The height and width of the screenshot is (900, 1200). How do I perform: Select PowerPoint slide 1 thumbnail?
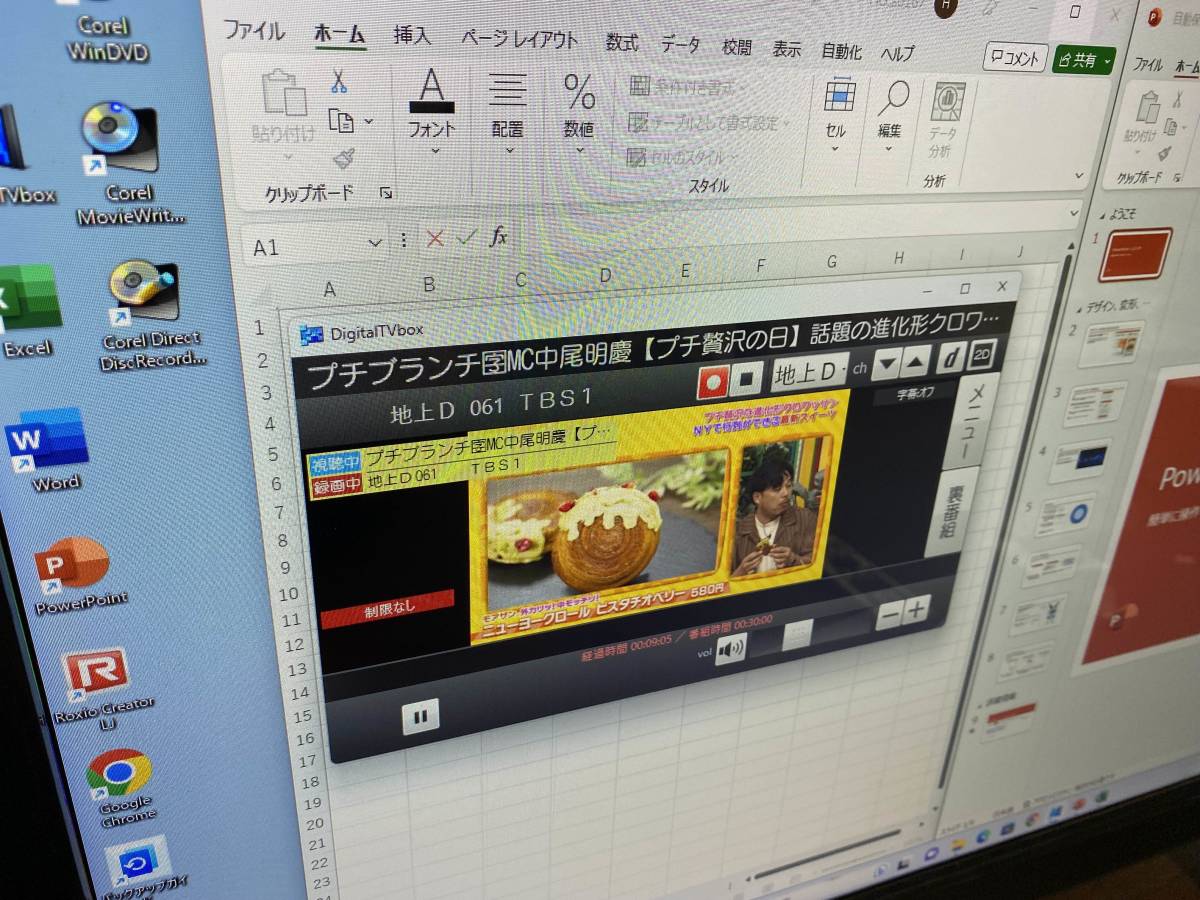(1134, 253)
